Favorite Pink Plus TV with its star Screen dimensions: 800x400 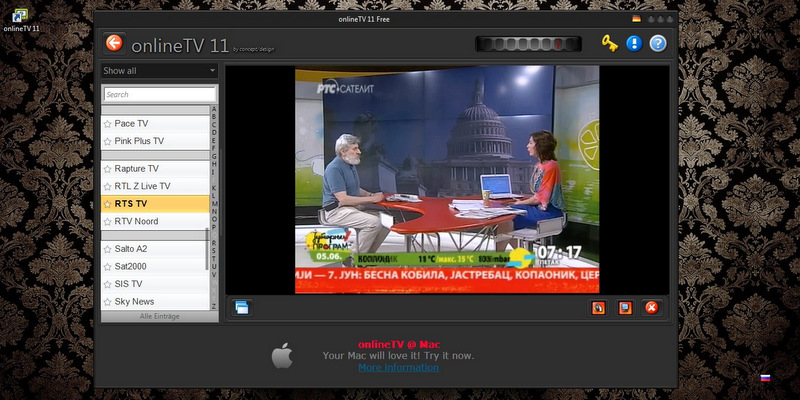click(x=107, y=141)
